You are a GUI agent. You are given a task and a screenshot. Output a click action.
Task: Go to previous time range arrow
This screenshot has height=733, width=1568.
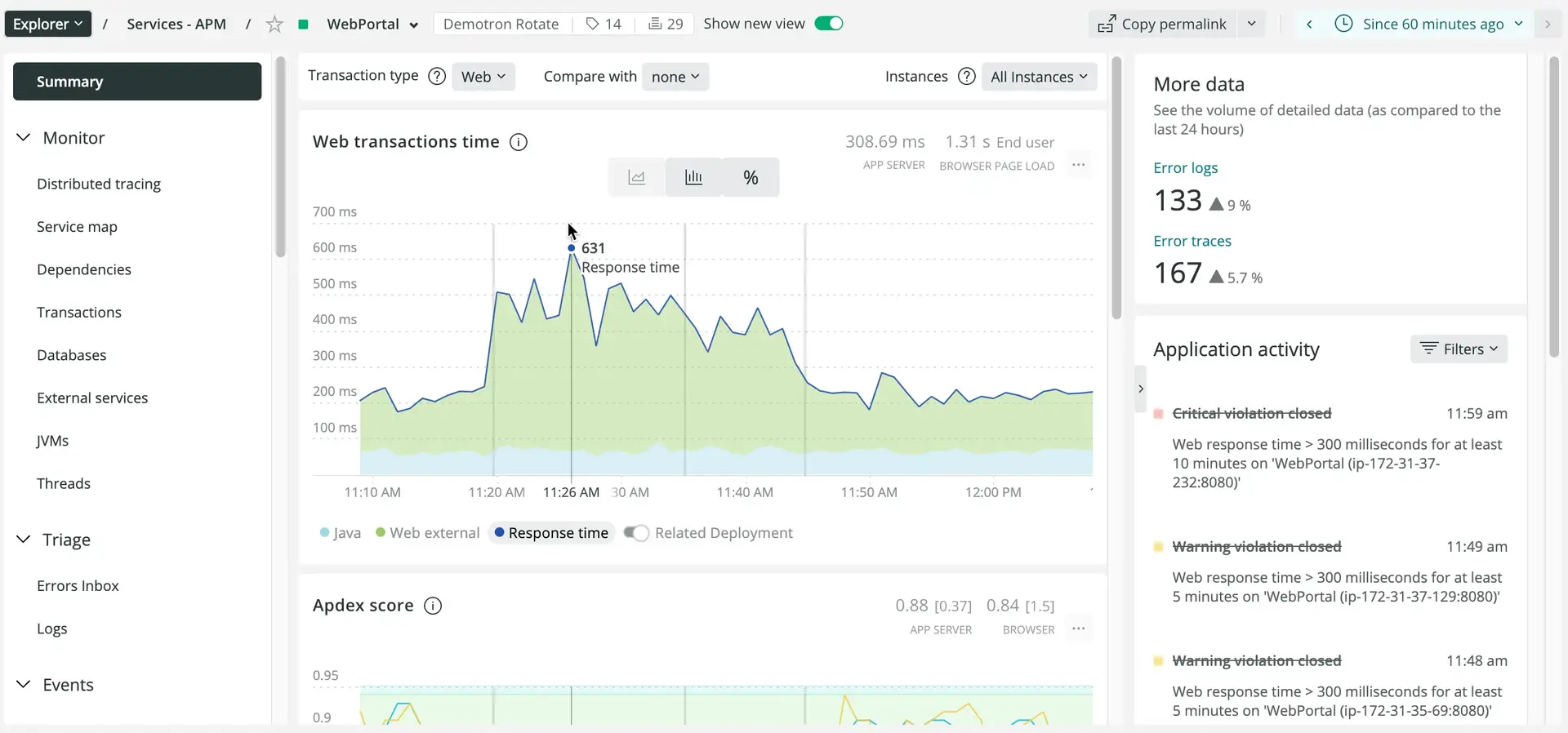(1309, 24)
